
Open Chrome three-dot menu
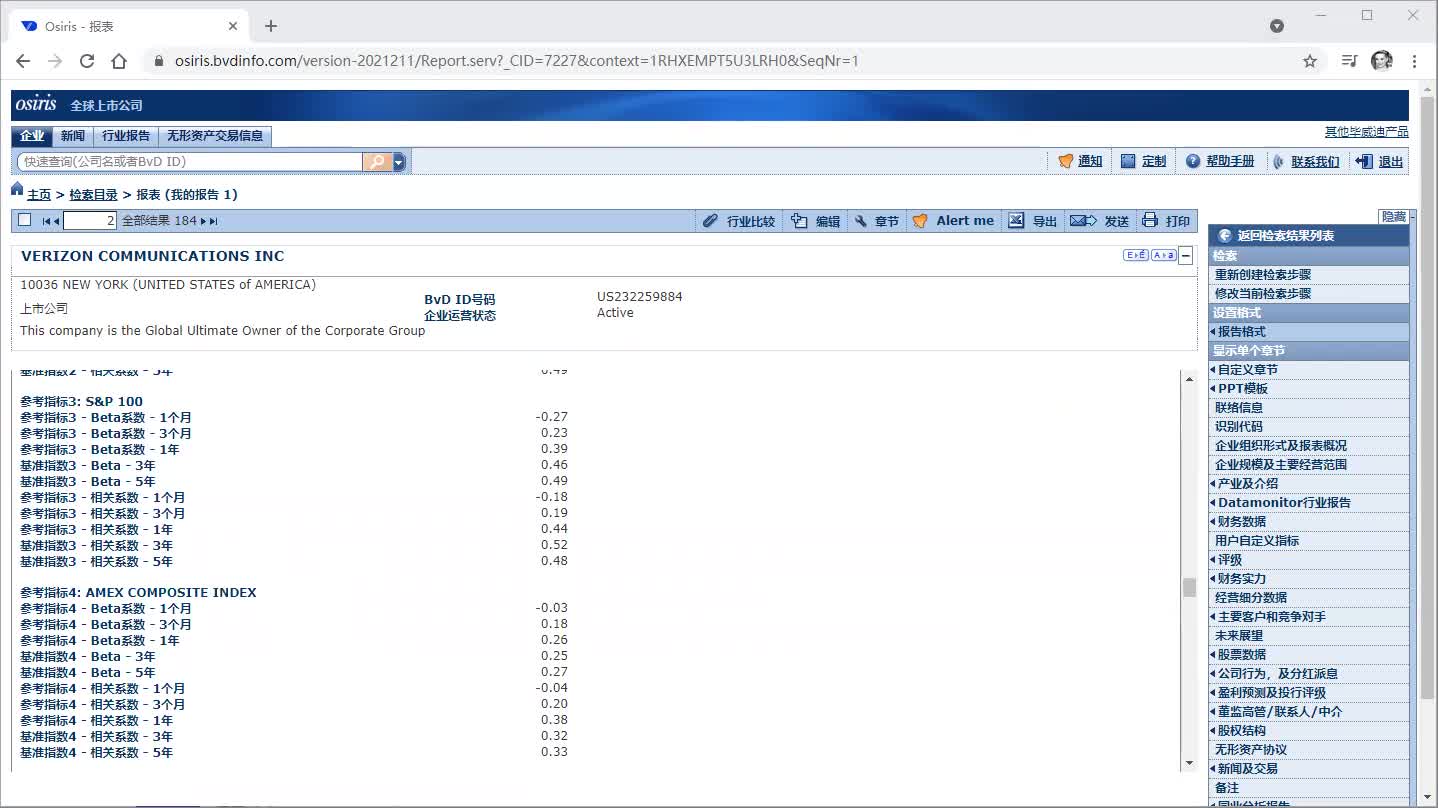click(x=1414, y=61)
